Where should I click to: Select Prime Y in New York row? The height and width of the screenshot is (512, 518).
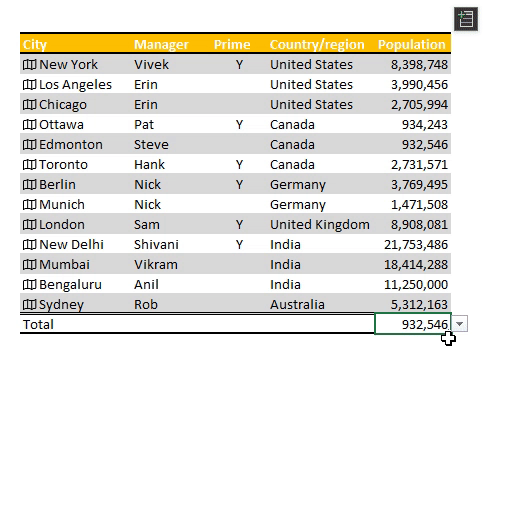[x=239, y=64]
